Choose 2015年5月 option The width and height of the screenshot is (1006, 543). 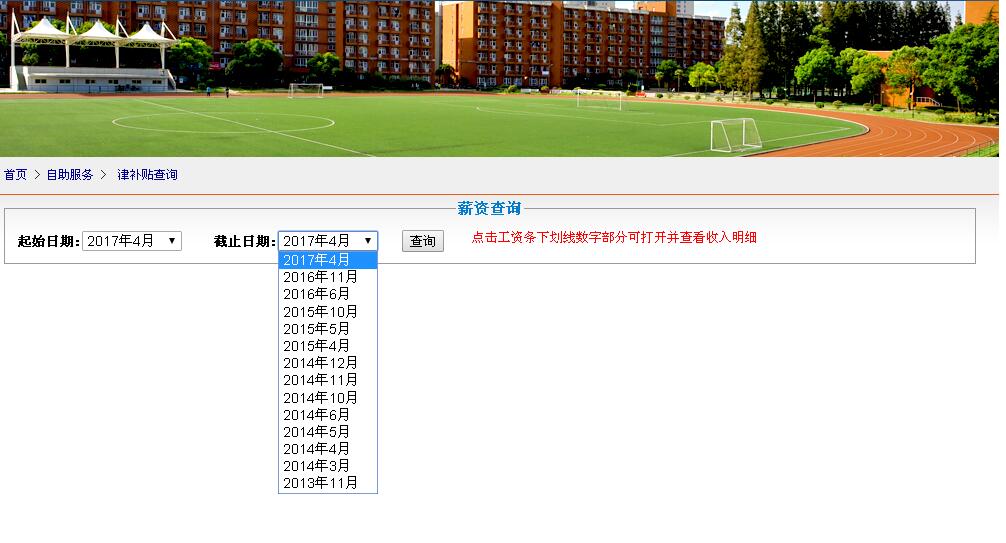coord(328,329)
